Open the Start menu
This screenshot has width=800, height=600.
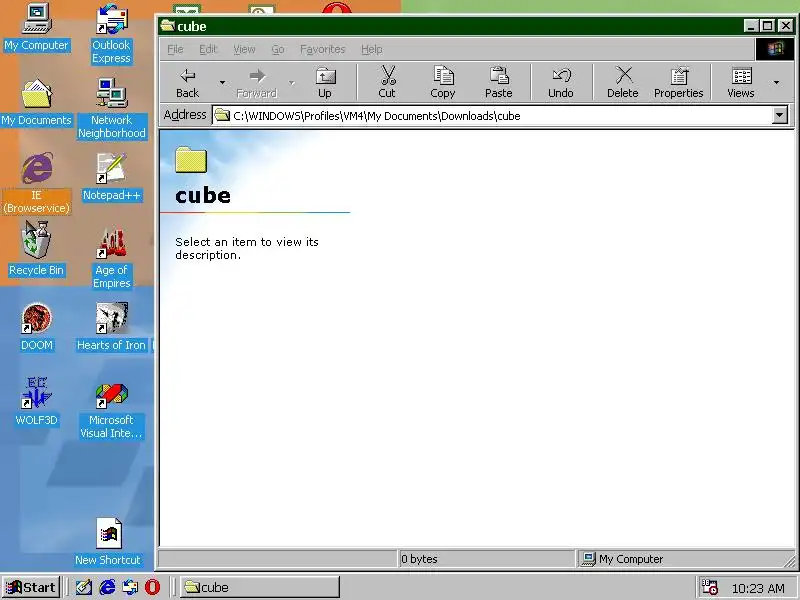coord(31,587)
